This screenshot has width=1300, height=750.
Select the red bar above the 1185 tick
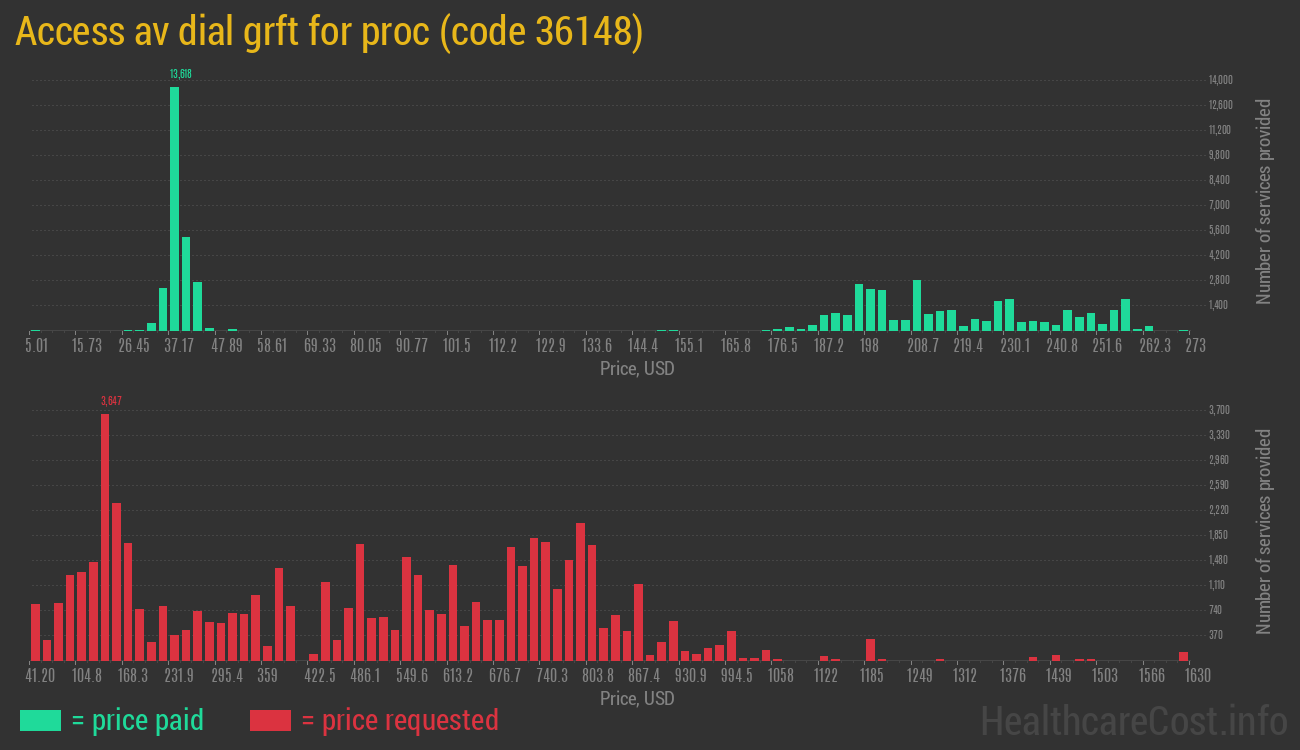pyautogui.click(x=871, y=649)
